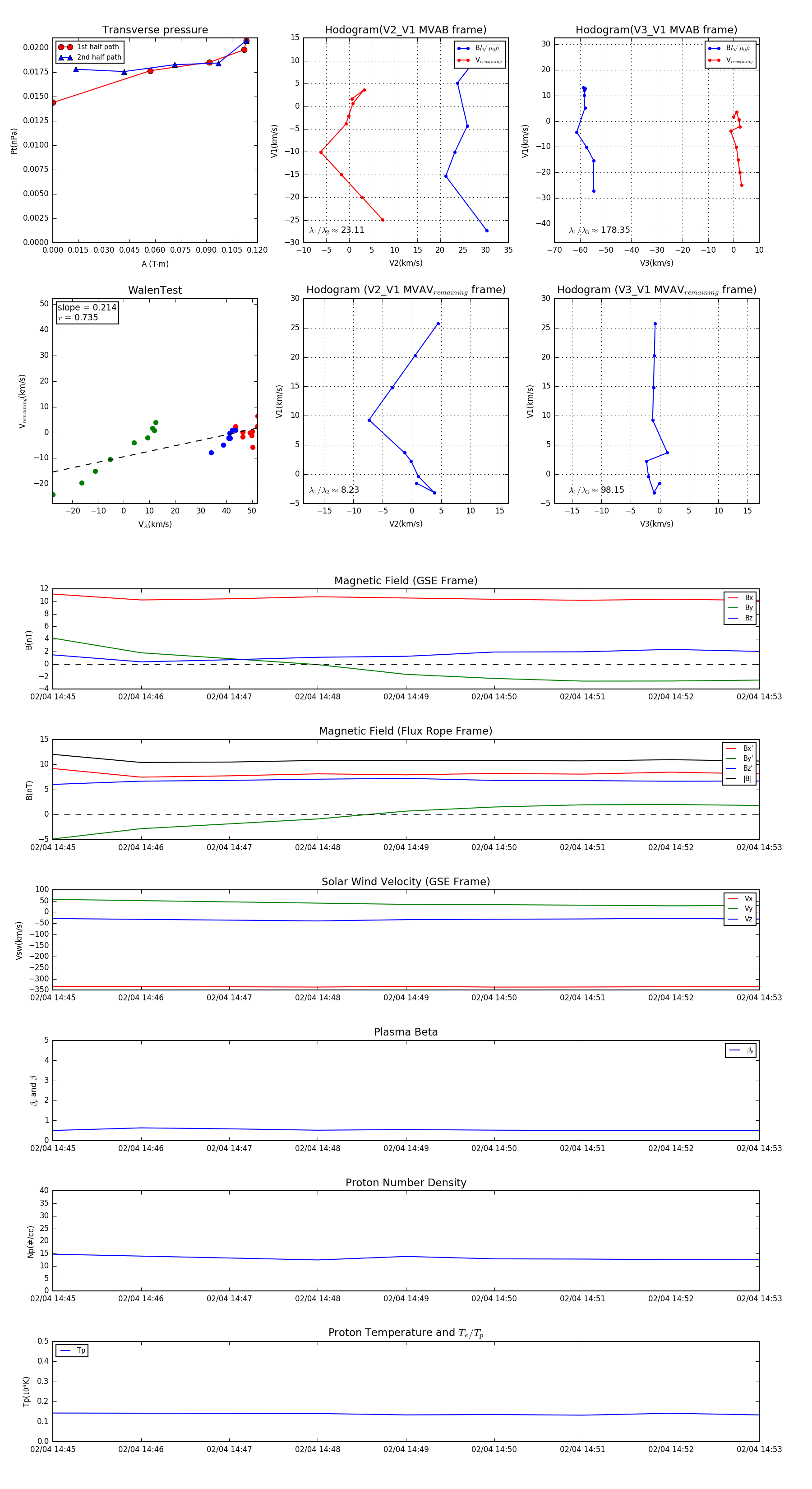Click the eigenvalue ratio annotation '178.35'

pyautogui.click(x=600, y=230)
